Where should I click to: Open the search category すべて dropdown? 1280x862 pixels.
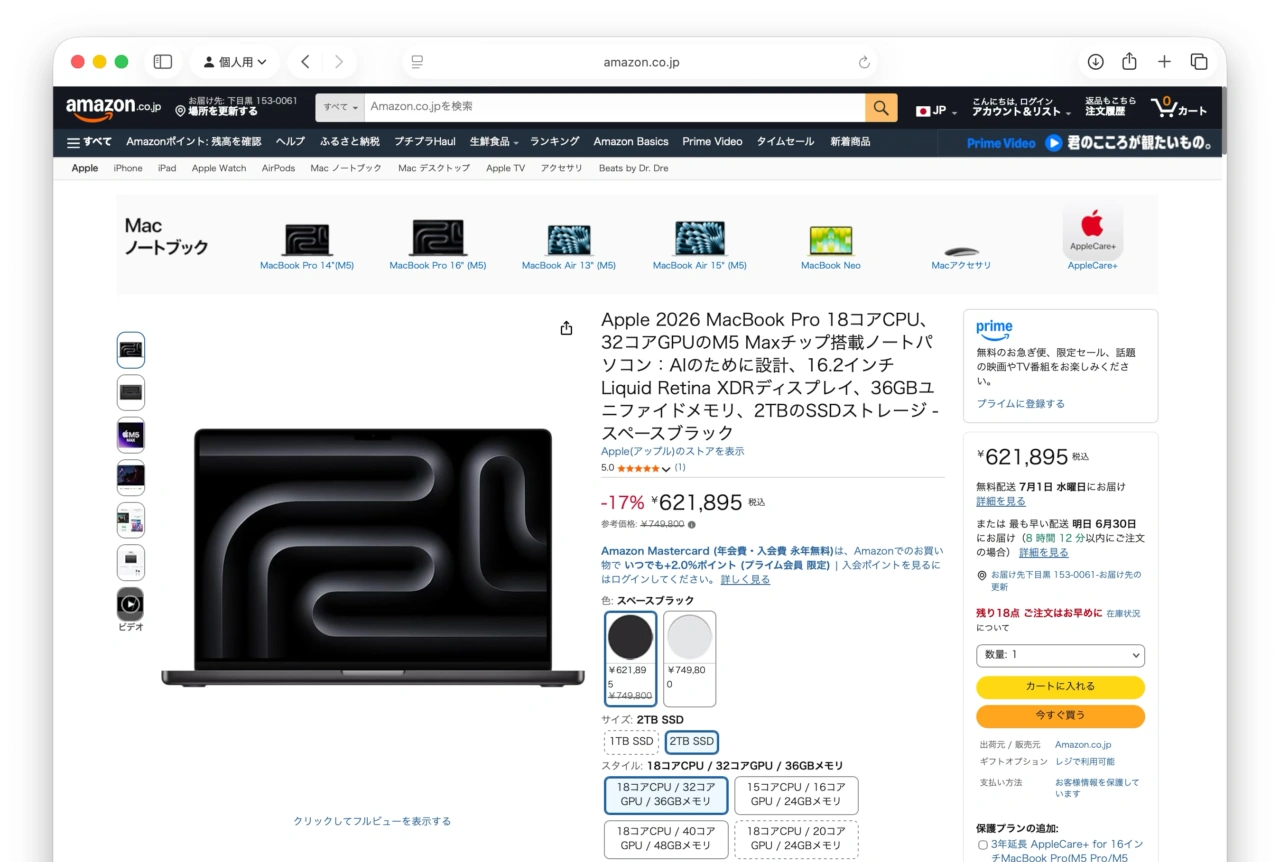click(338, 107)
